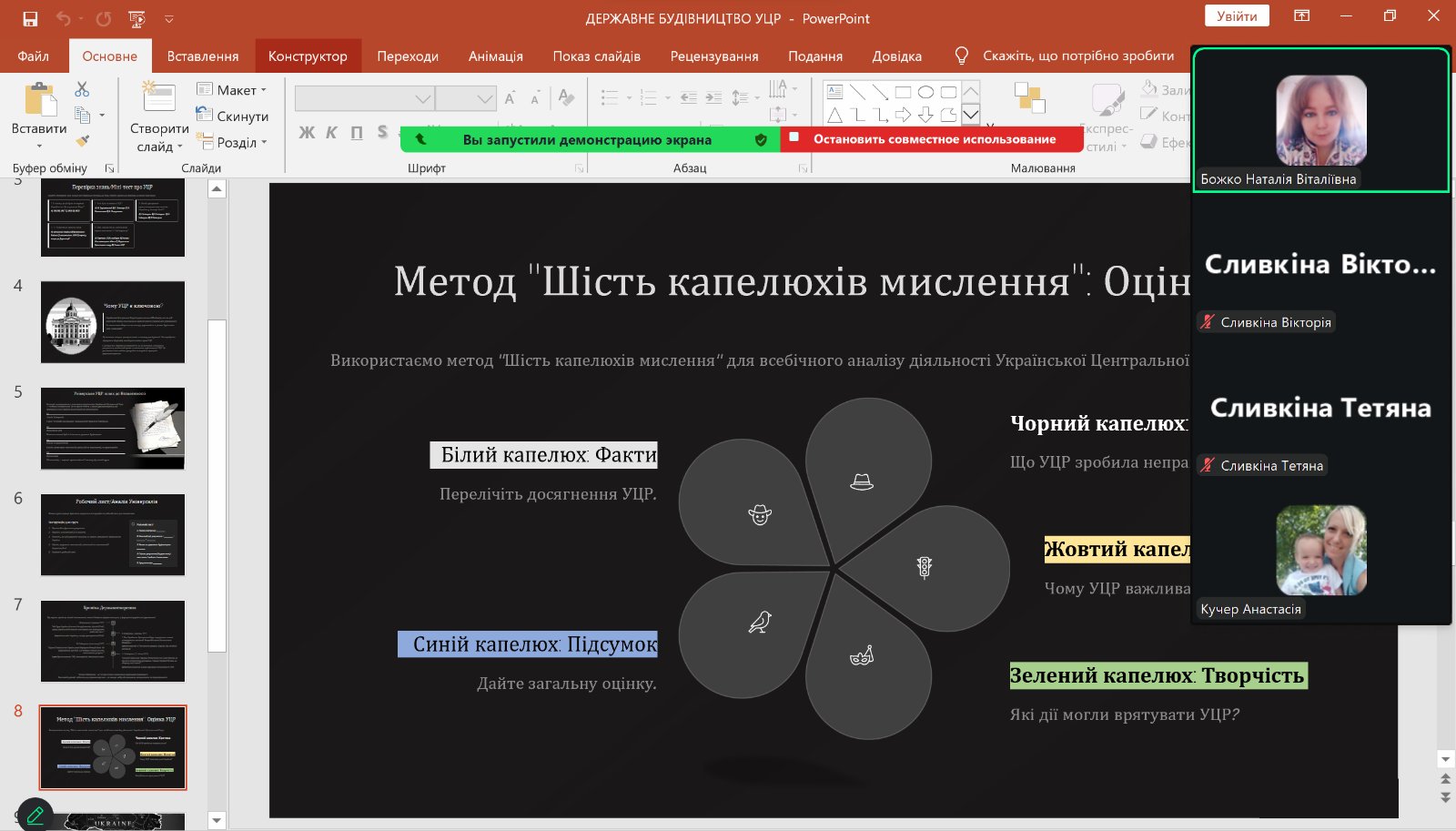The image size is (1456, 831).
Task: Click the Cut scissors icon
Action: coord(82,89)
